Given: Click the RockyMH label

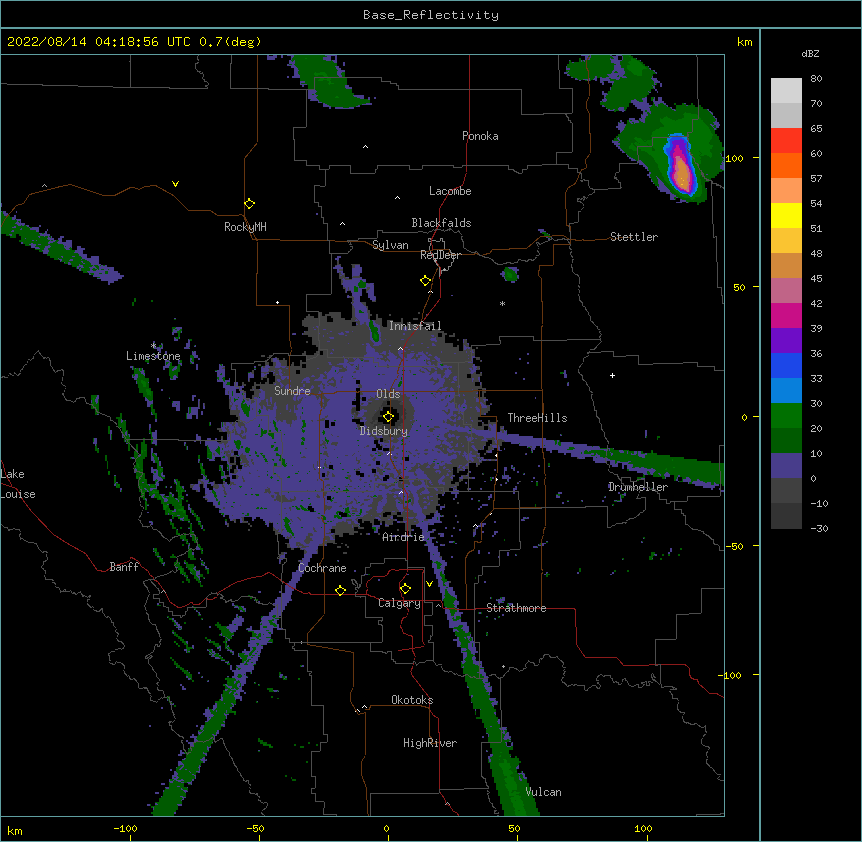Looking at the screenshot, I should point(245,227).
